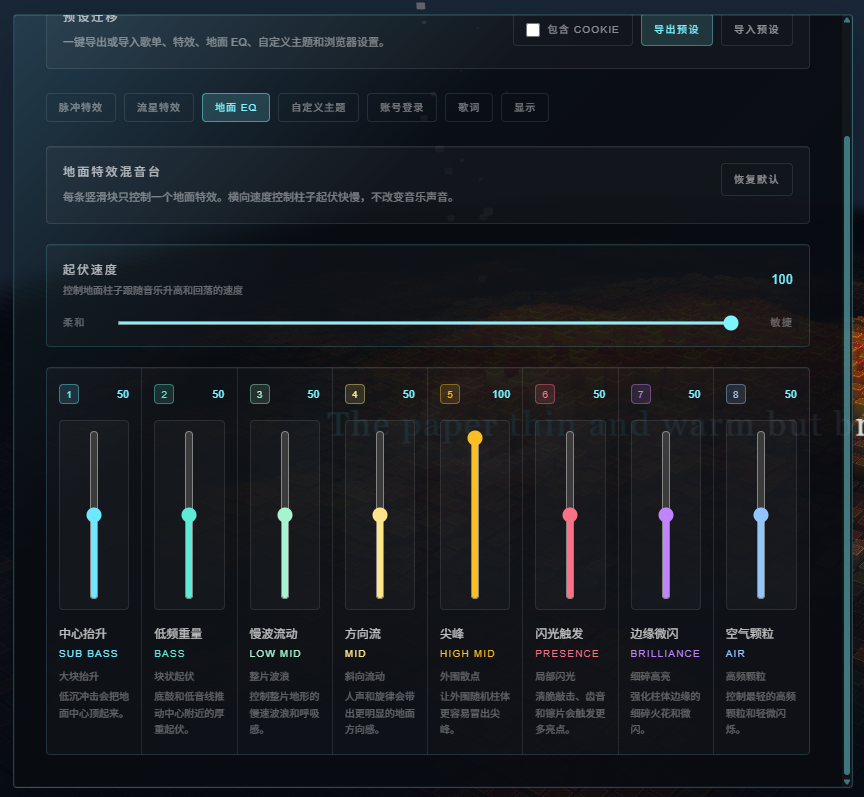The width and height of the screenshot is (864, 797).
Task: Click the 尖峰 channel title
Action: tap(452, 634)
